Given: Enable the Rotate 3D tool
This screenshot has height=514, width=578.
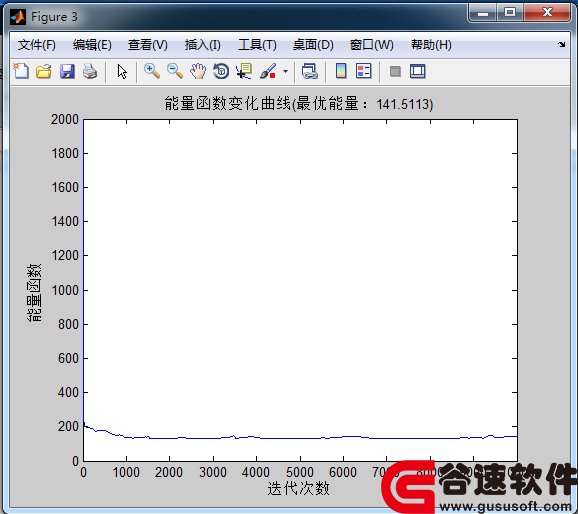Looking at the screenshot, I should pos(221,71).
